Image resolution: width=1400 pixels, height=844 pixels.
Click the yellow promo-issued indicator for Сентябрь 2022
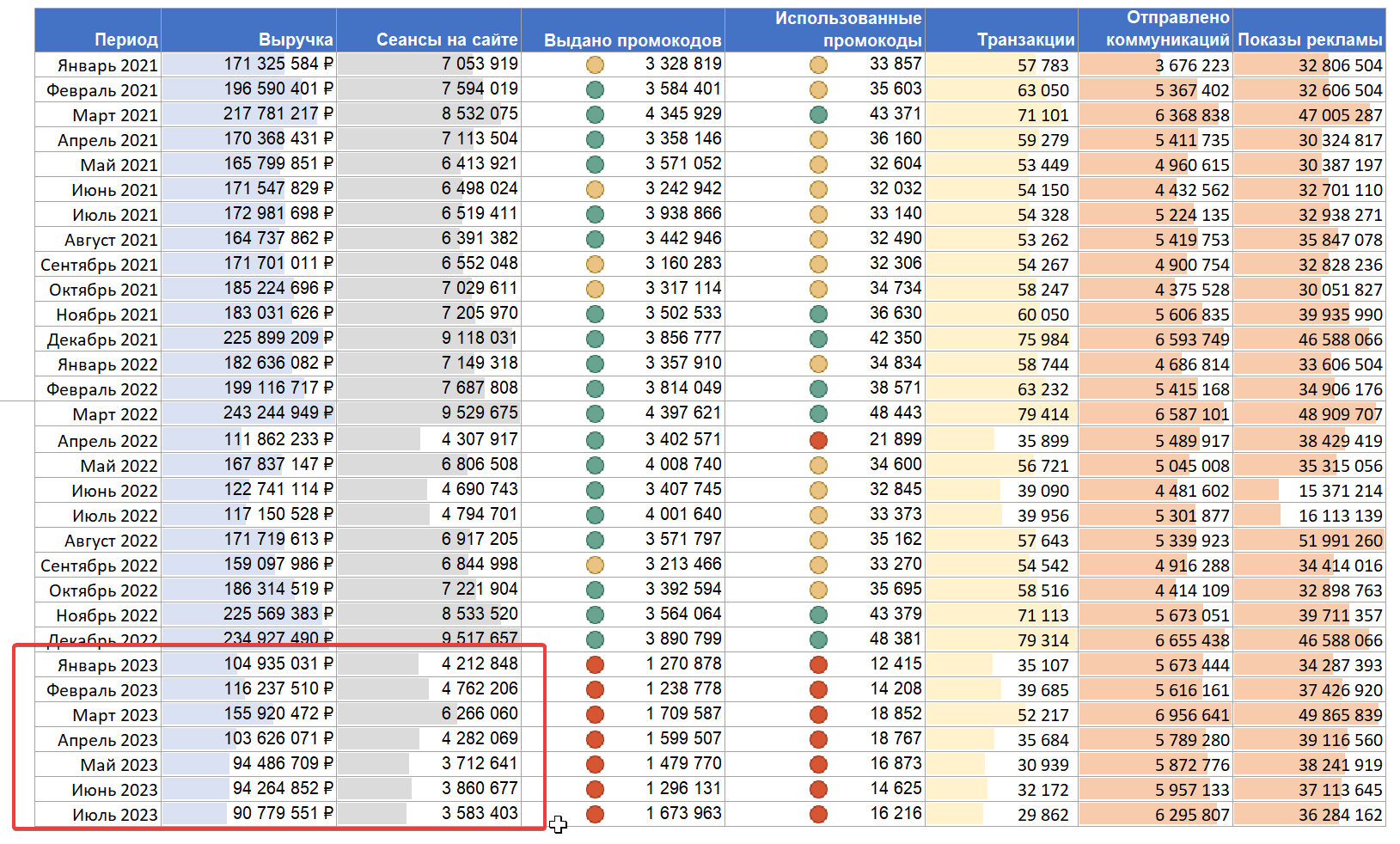595,566
